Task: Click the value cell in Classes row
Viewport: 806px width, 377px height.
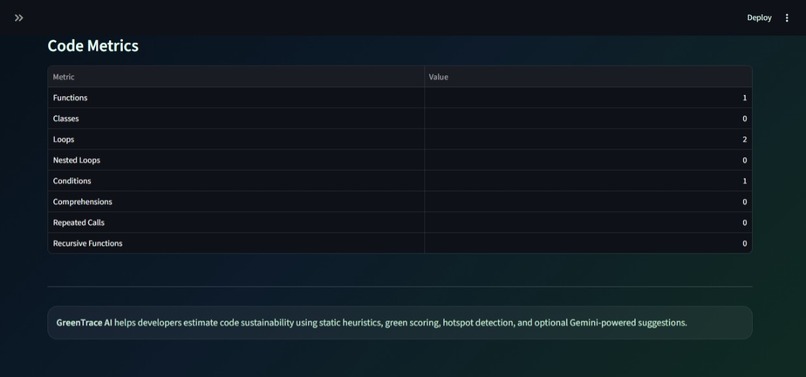Action: tap(588, 118)
